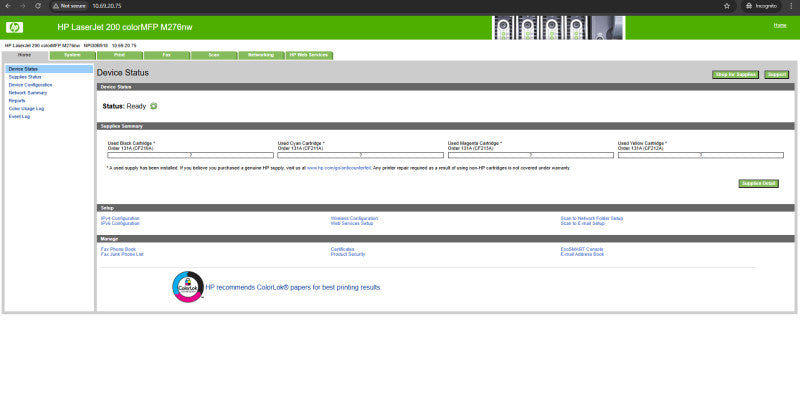The width and height of the screenshot is (800, 409).
Task: Click the Used Cyan Cartridge label
Action: click(x=301, y=143)
